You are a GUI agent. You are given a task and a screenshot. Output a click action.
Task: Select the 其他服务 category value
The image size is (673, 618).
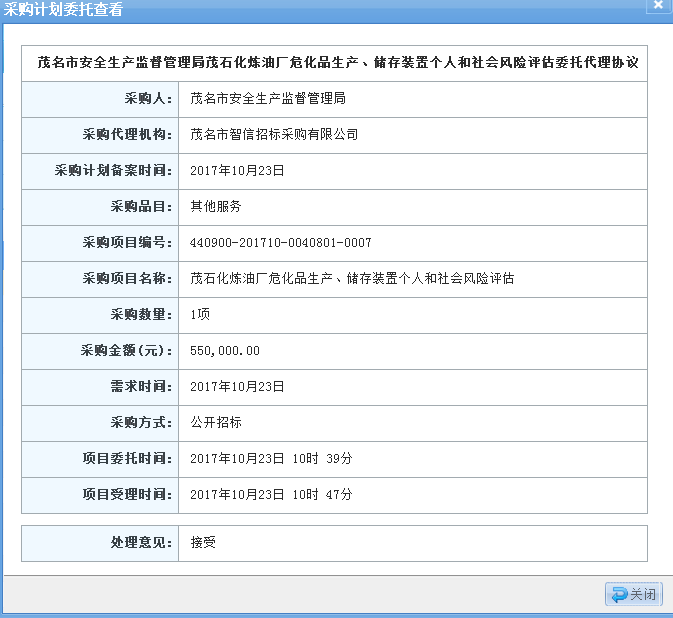216,206
